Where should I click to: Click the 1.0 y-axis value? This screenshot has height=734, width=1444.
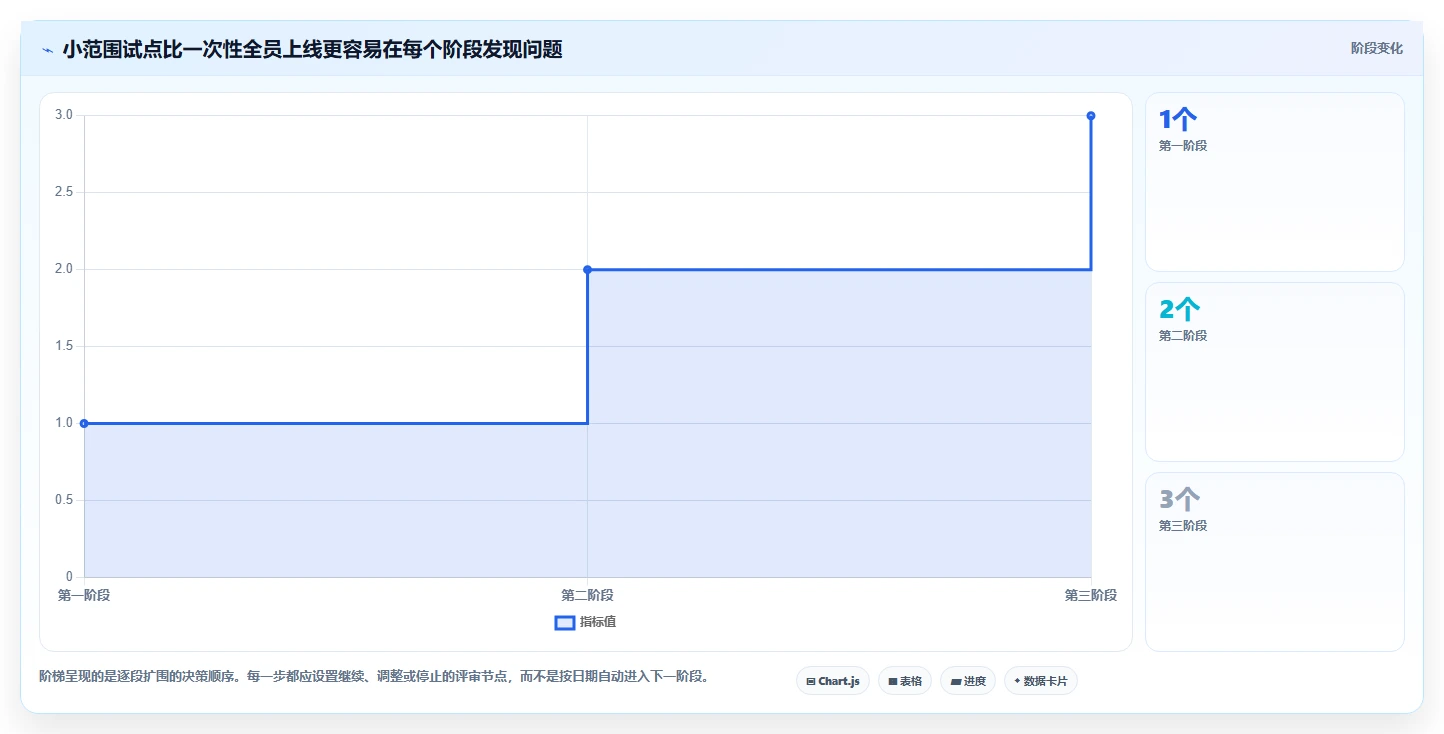tap(64, 423)
